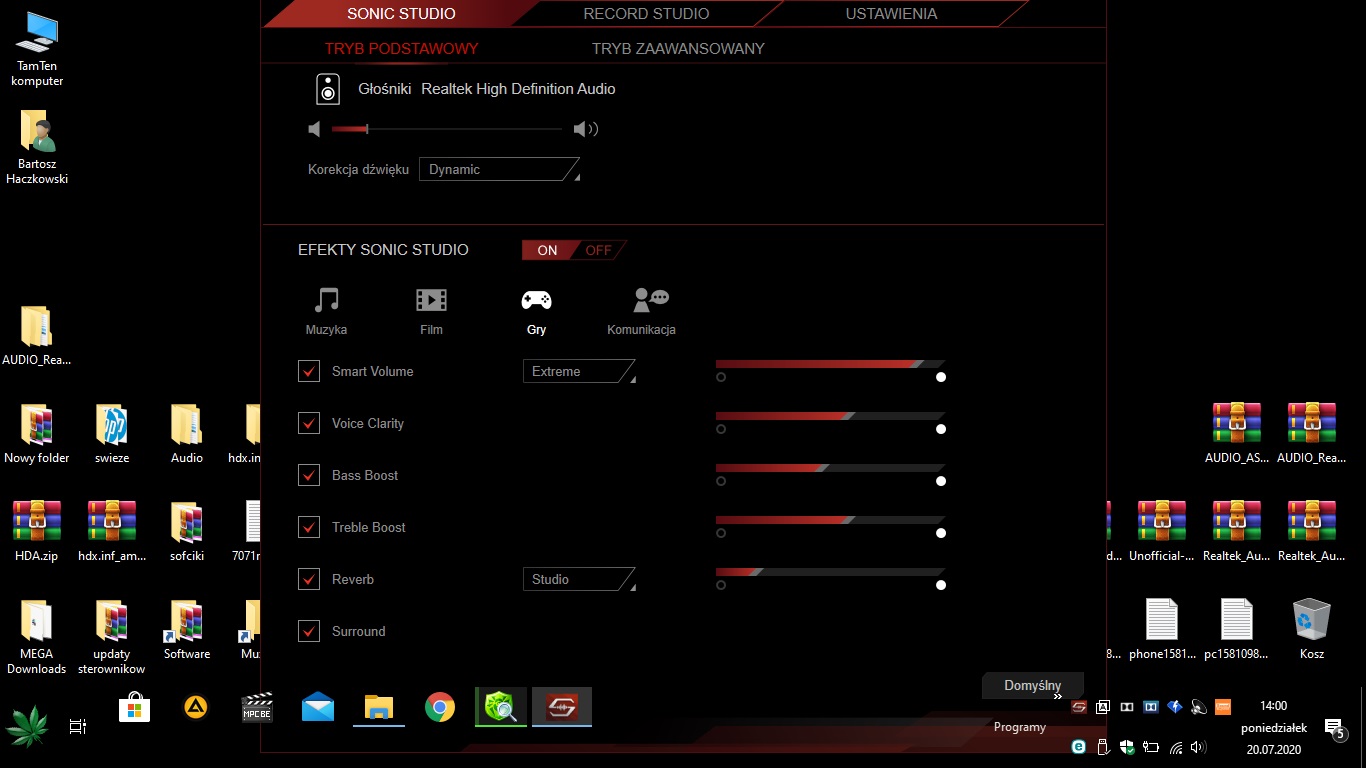
Task: Click the Domyślny default button
Action: [1033, 685]
